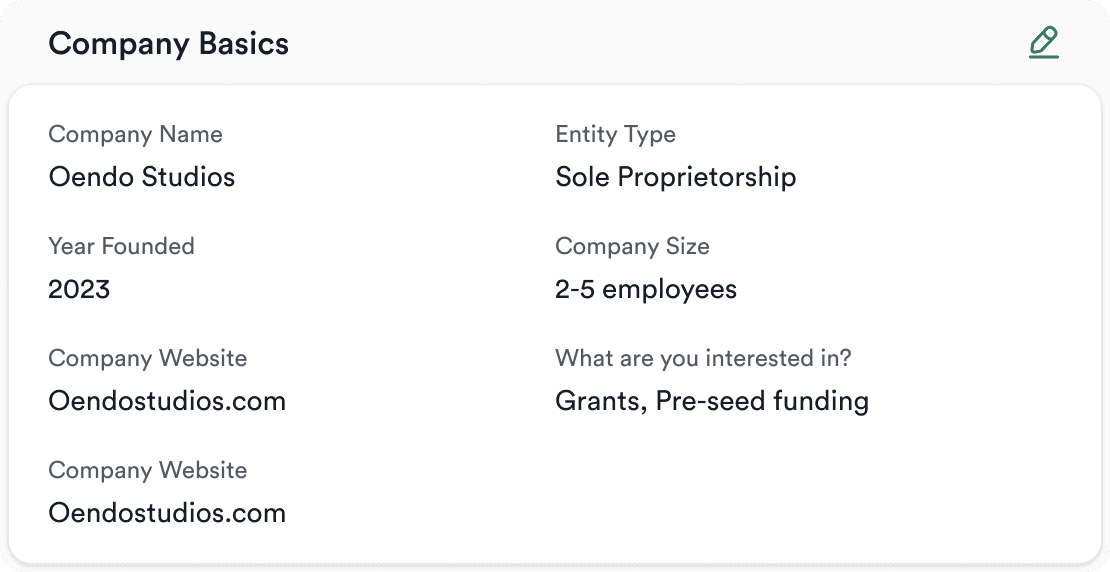Click the "What are you interested in?" label
This screenshot has width=1110, height=572.
pyautogui.click(x=703, y=358)
